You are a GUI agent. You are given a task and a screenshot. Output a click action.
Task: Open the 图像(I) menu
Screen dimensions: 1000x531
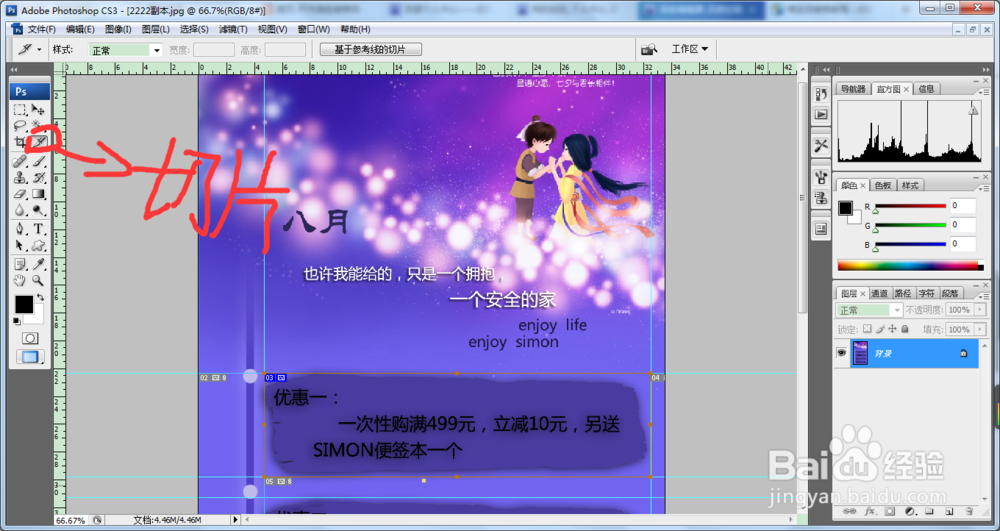tap(118, 29)
